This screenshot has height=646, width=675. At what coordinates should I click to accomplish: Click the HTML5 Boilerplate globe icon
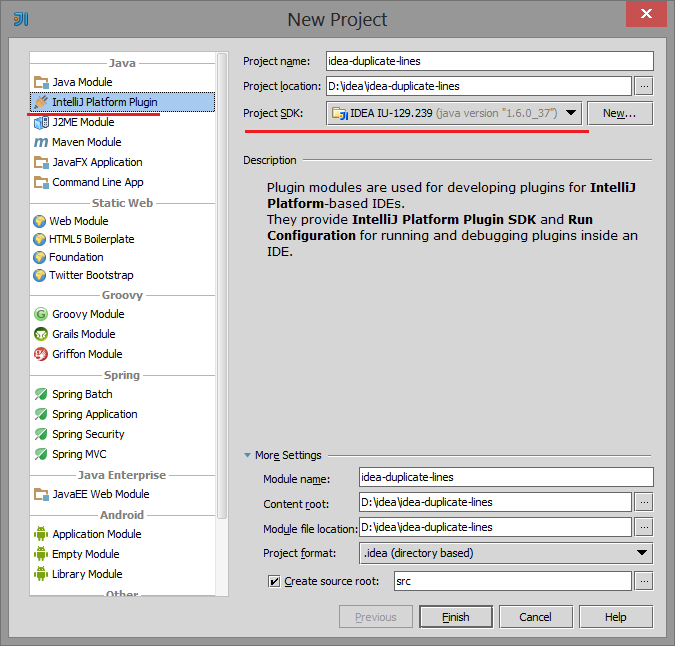coord(39,239)
